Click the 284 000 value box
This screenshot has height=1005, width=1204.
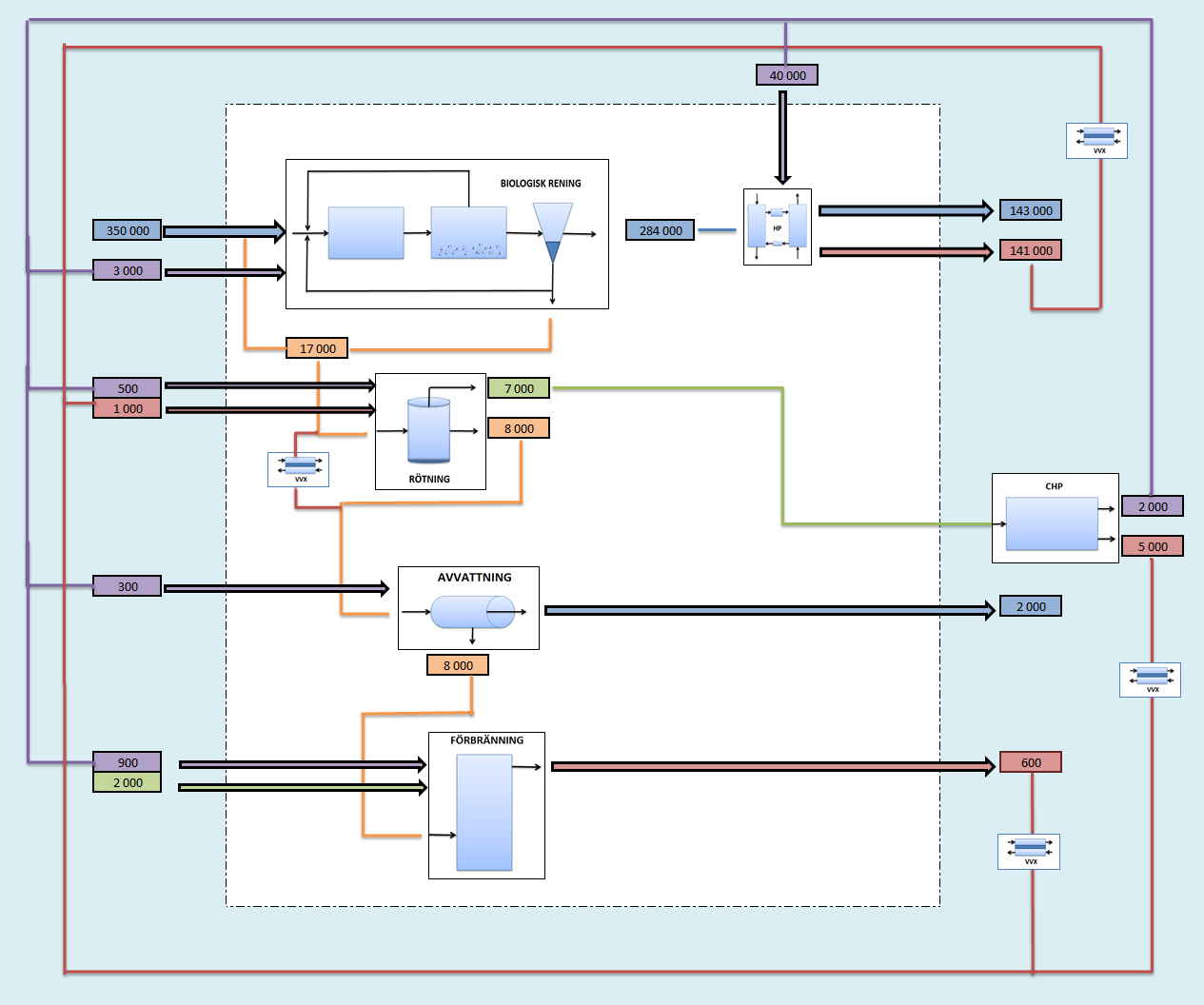click(661, 230)
